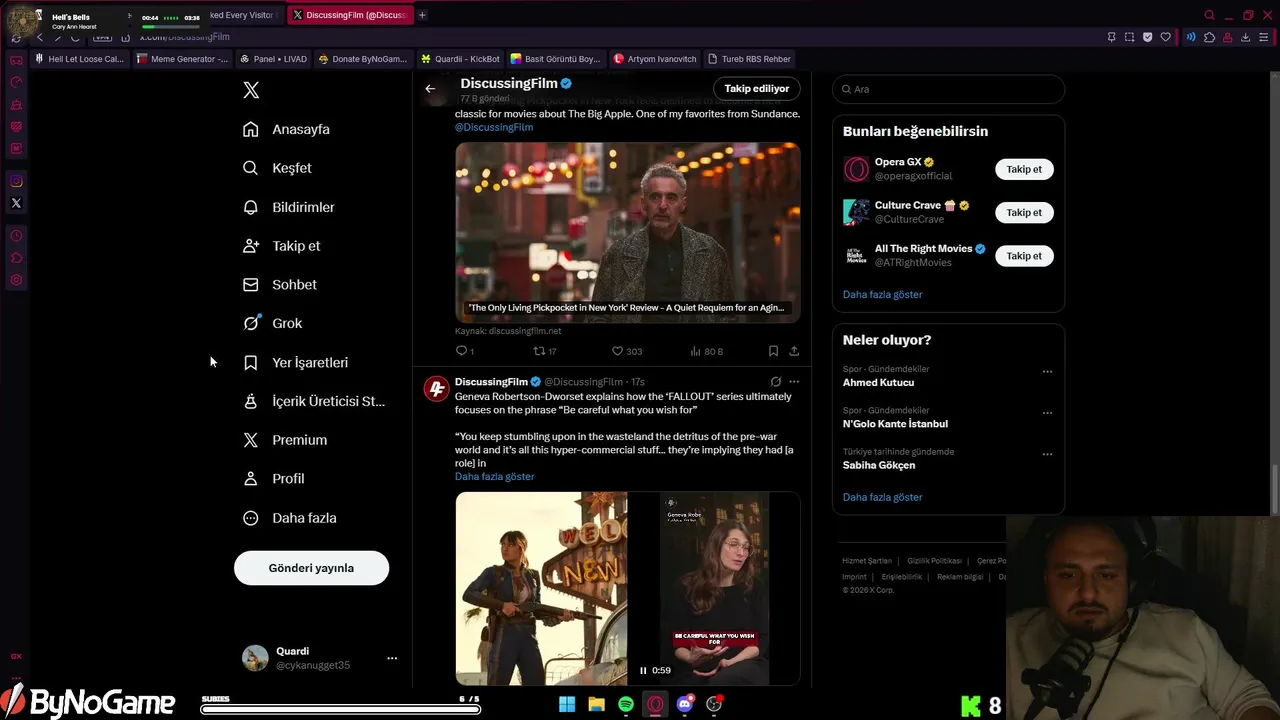Open Premium page
The width and height of the screenshot is (1280, 720).
click(x=285, y=440)
